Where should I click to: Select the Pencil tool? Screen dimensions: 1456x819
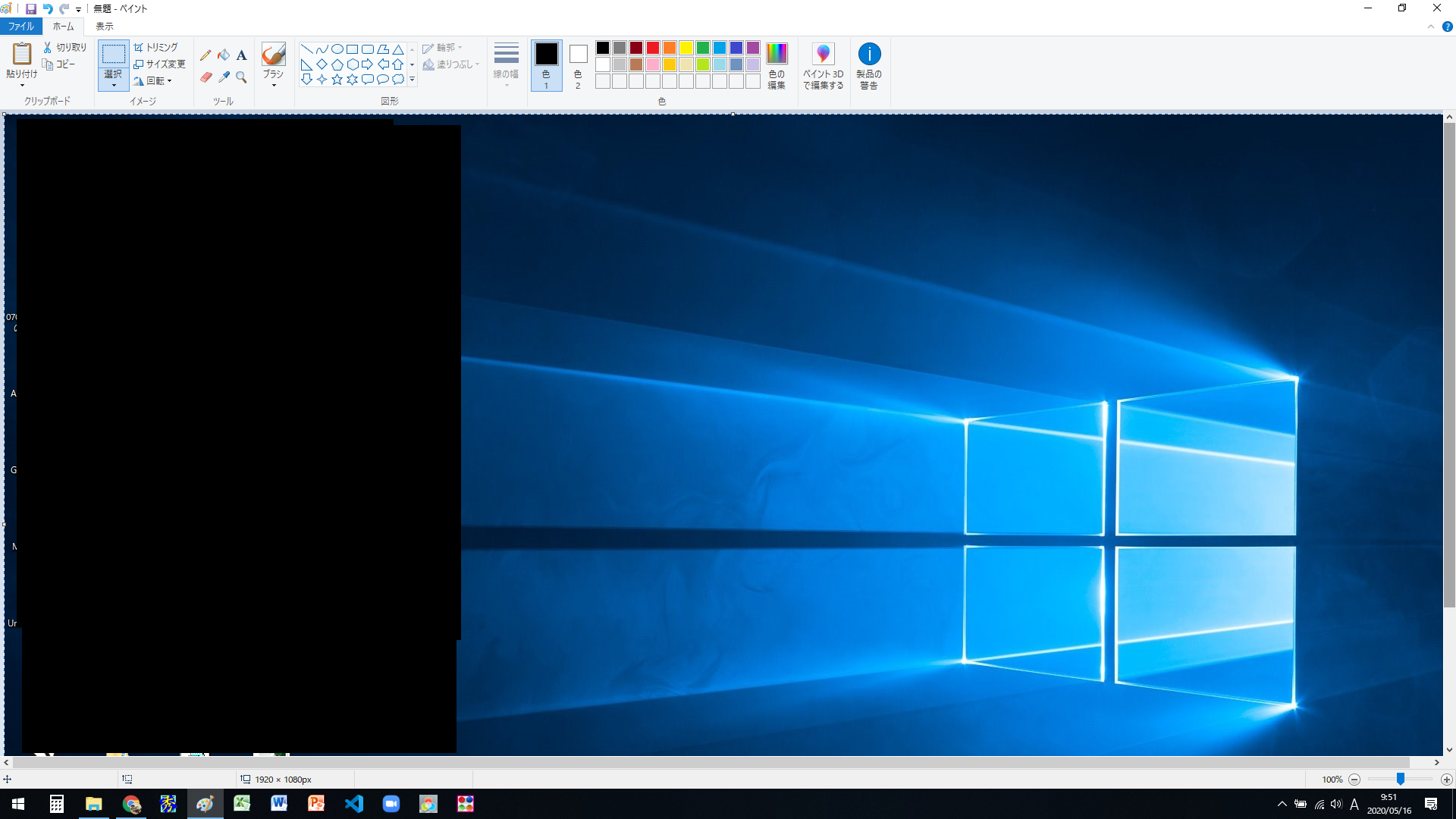tap(206, 55)
